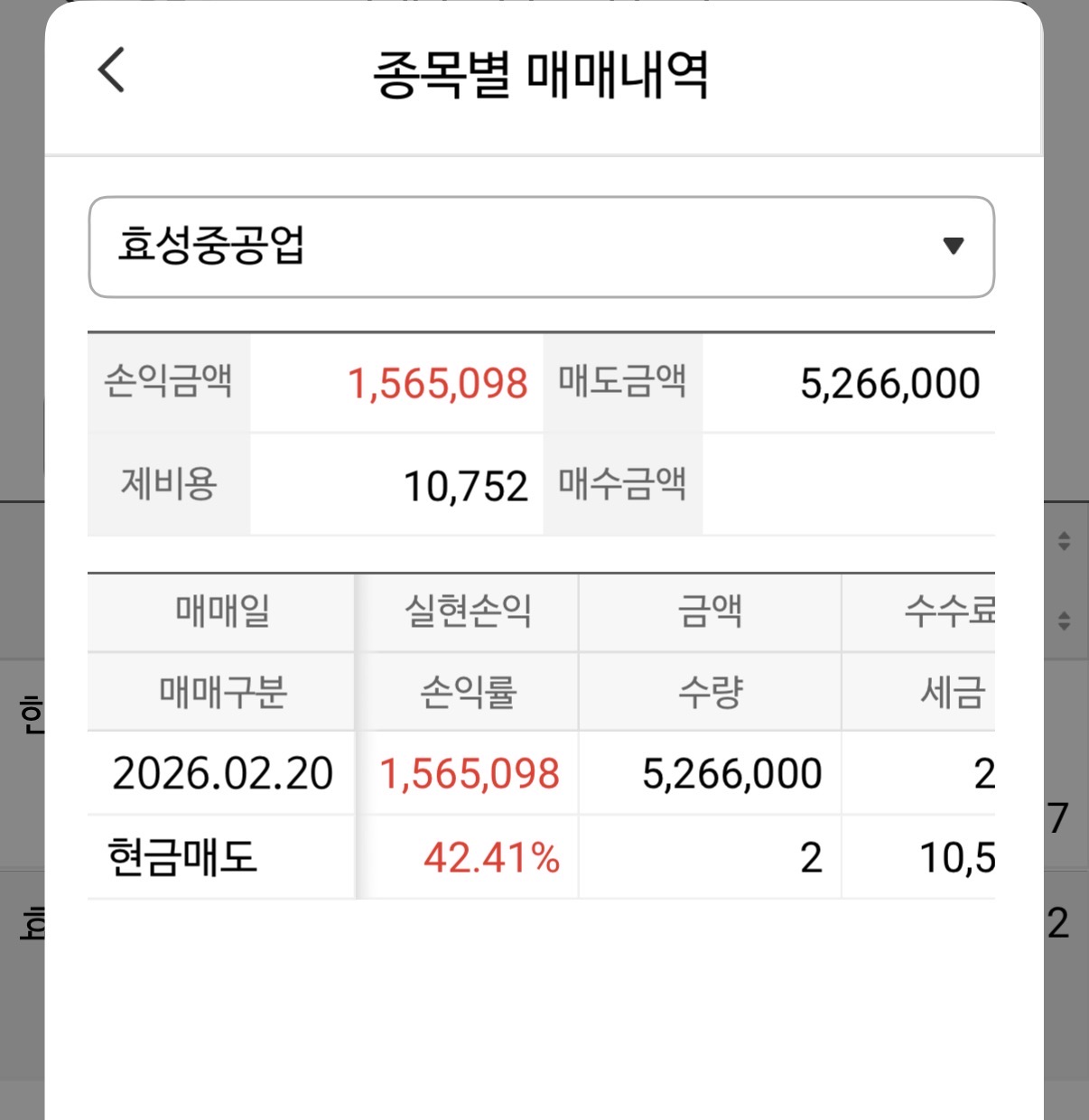Click the 손익률 column header
The height and width of the screenshot is (1120, 1089).
[468, 692]
